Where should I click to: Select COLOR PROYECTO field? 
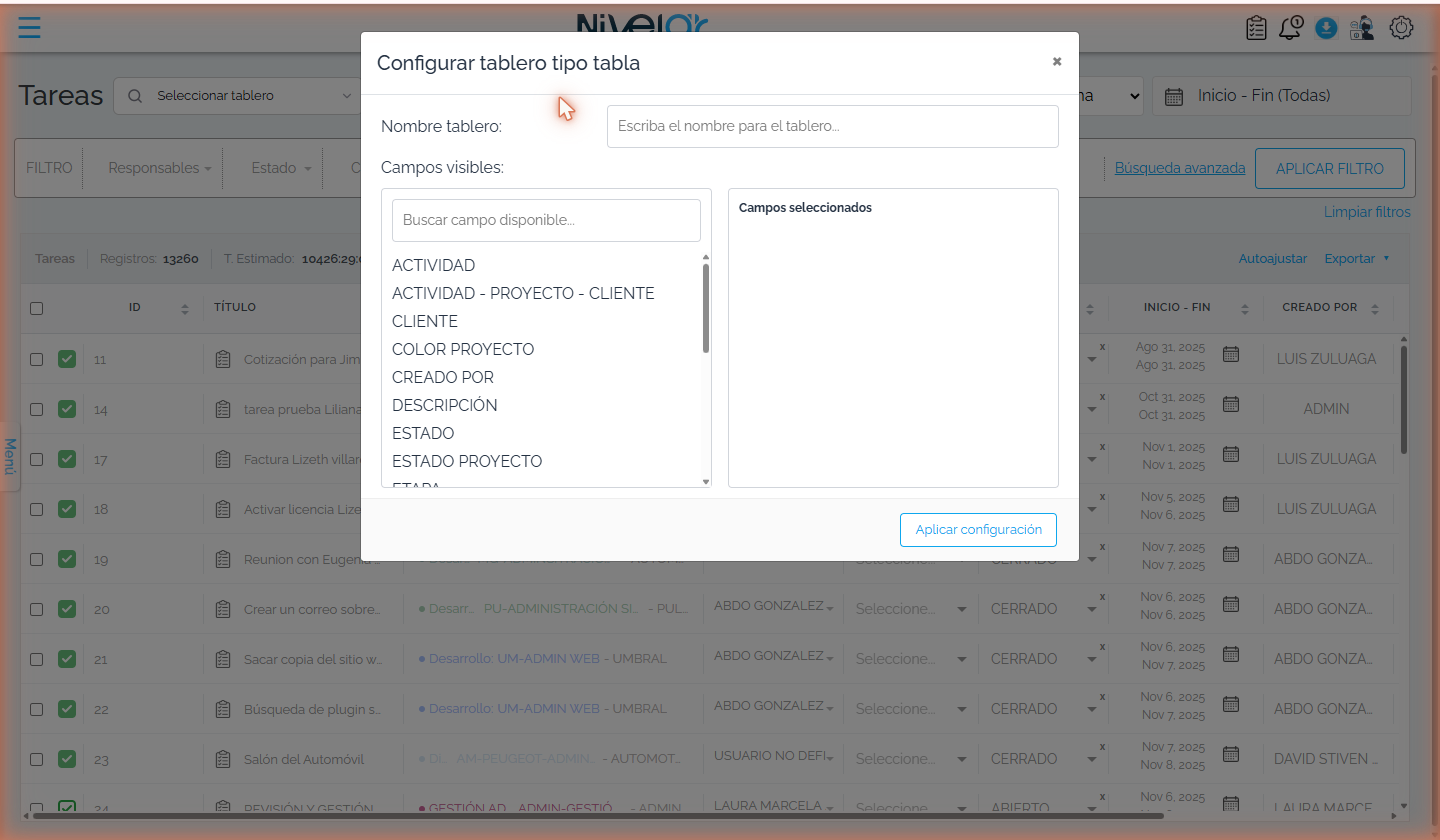pos(463,349)
